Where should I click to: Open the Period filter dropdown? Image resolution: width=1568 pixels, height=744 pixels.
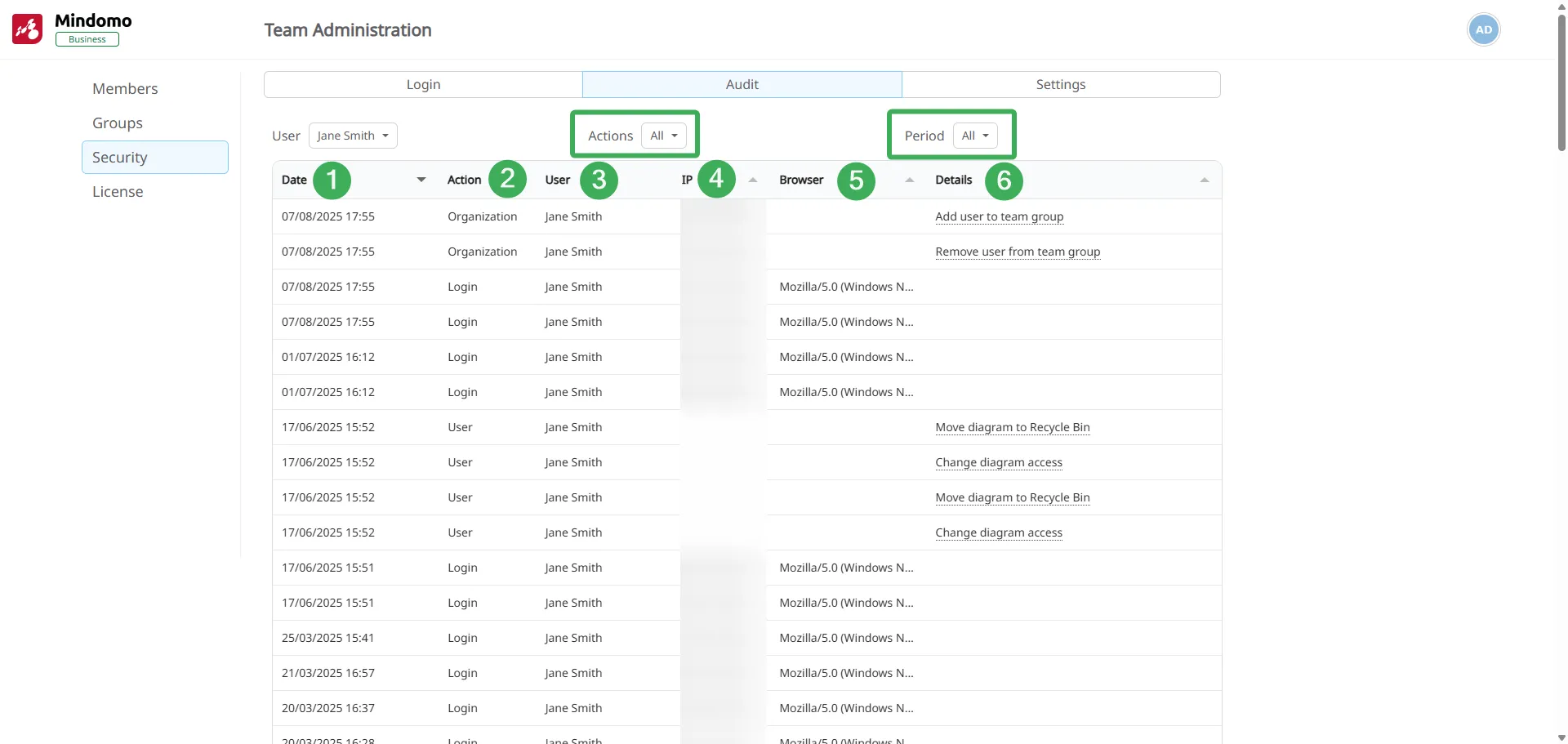pyautogui.click(x=974, y=136)
